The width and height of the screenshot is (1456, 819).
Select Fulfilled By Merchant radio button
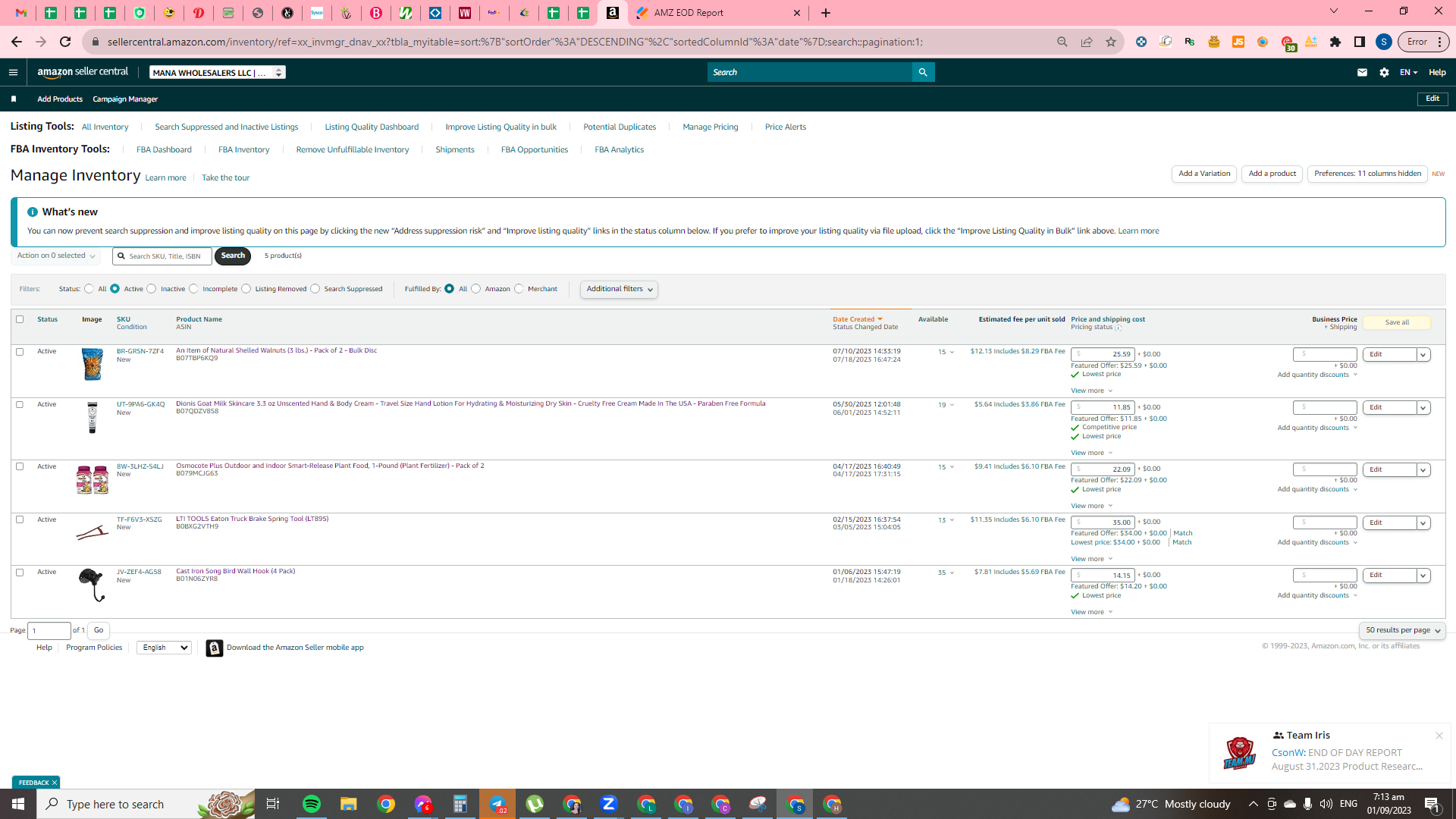click(x=519, y=289)
